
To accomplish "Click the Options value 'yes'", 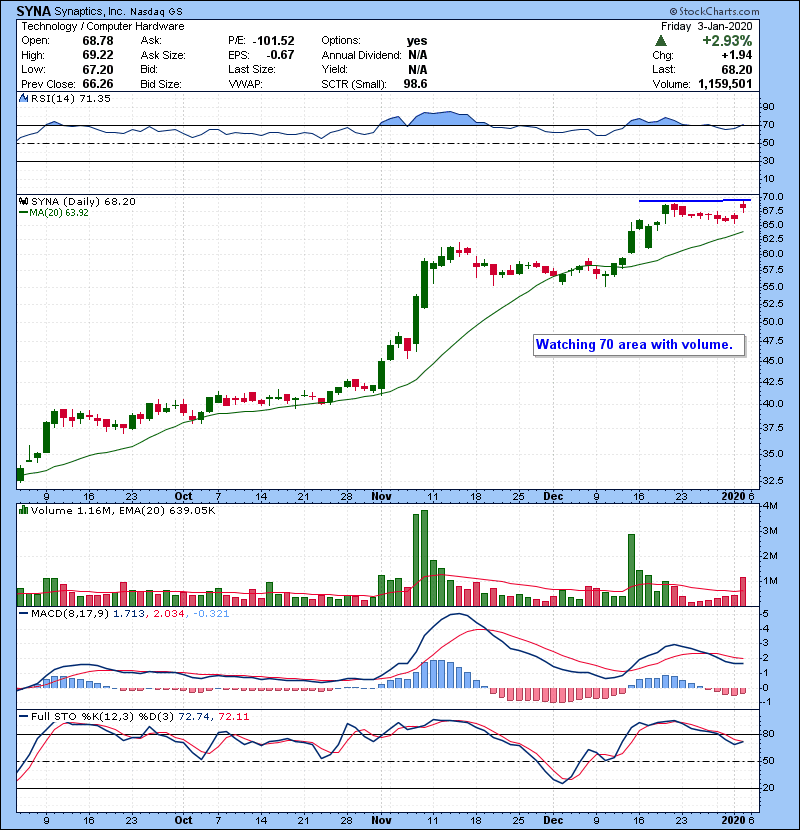I will (x=417, y=41).
